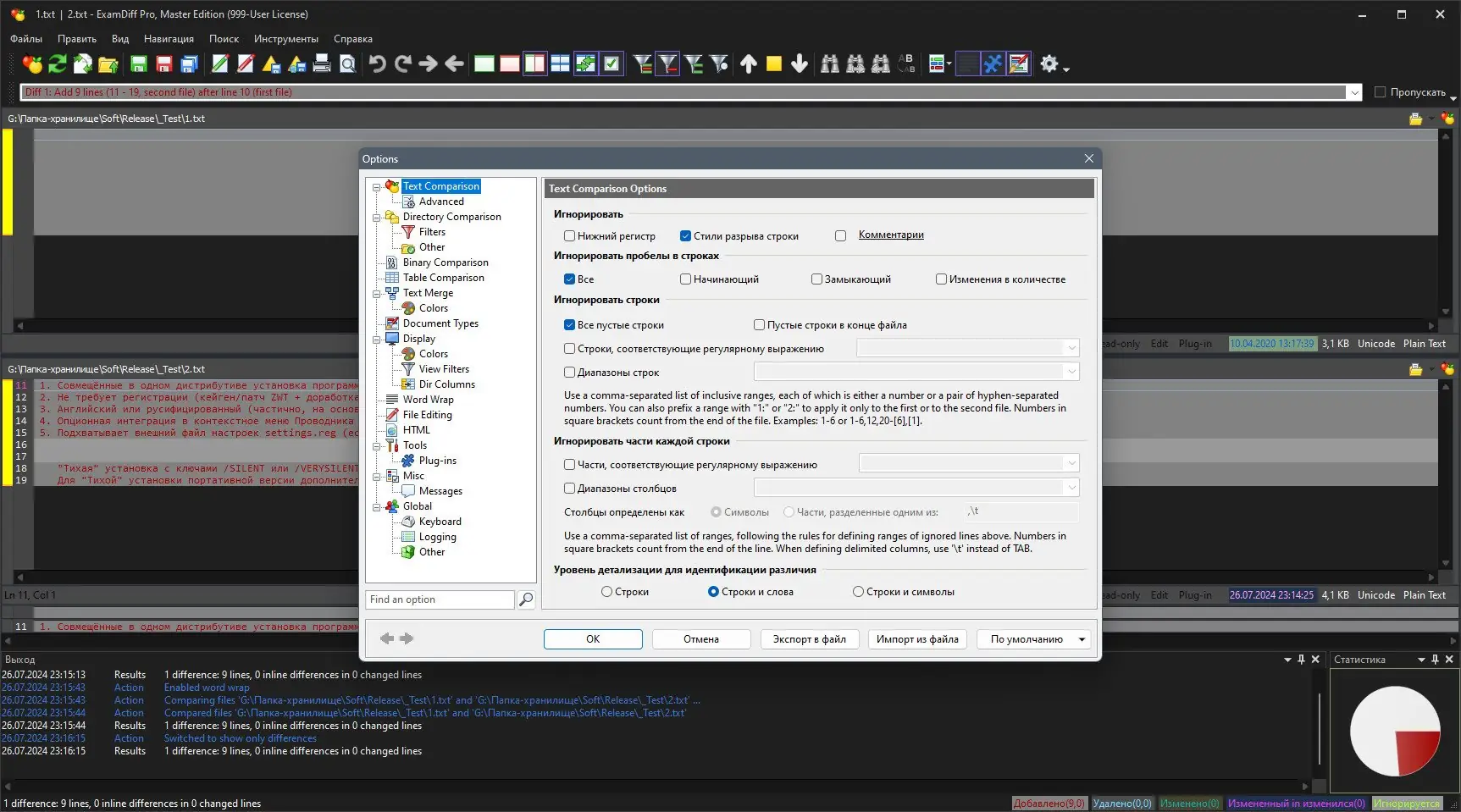Viewport: 1461px width, 812px height.
Task: Select Word Wrap in the options tree
Action: [428, 400]
